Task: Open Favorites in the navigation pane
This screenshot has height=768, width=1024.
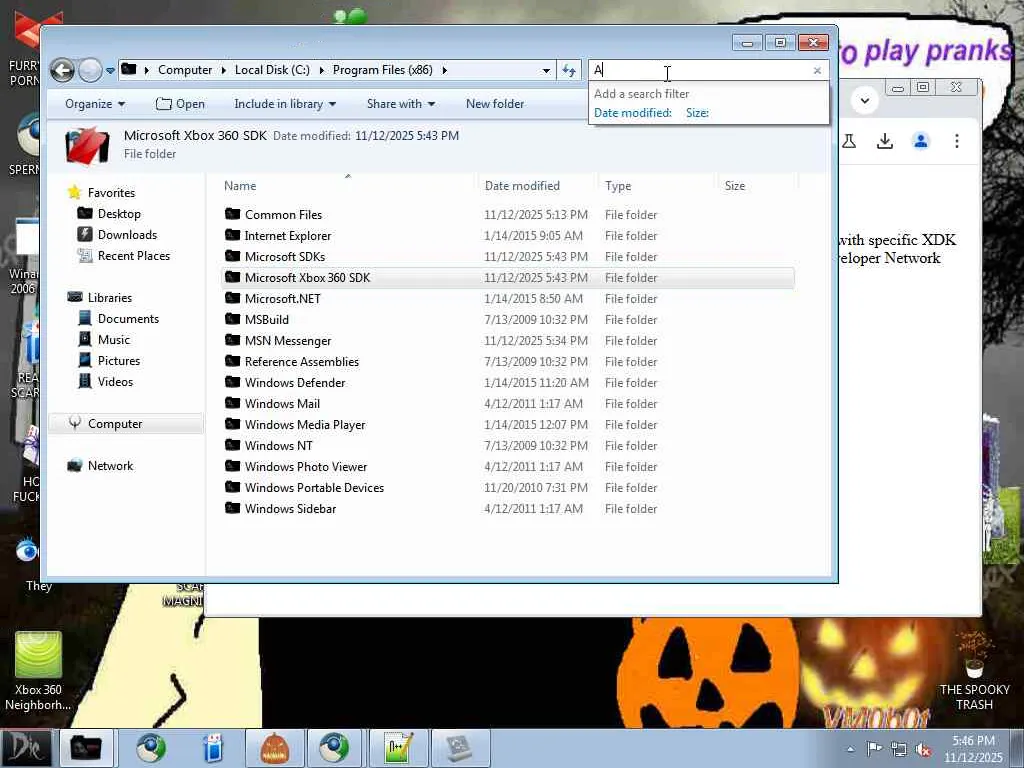Action: 111,193
